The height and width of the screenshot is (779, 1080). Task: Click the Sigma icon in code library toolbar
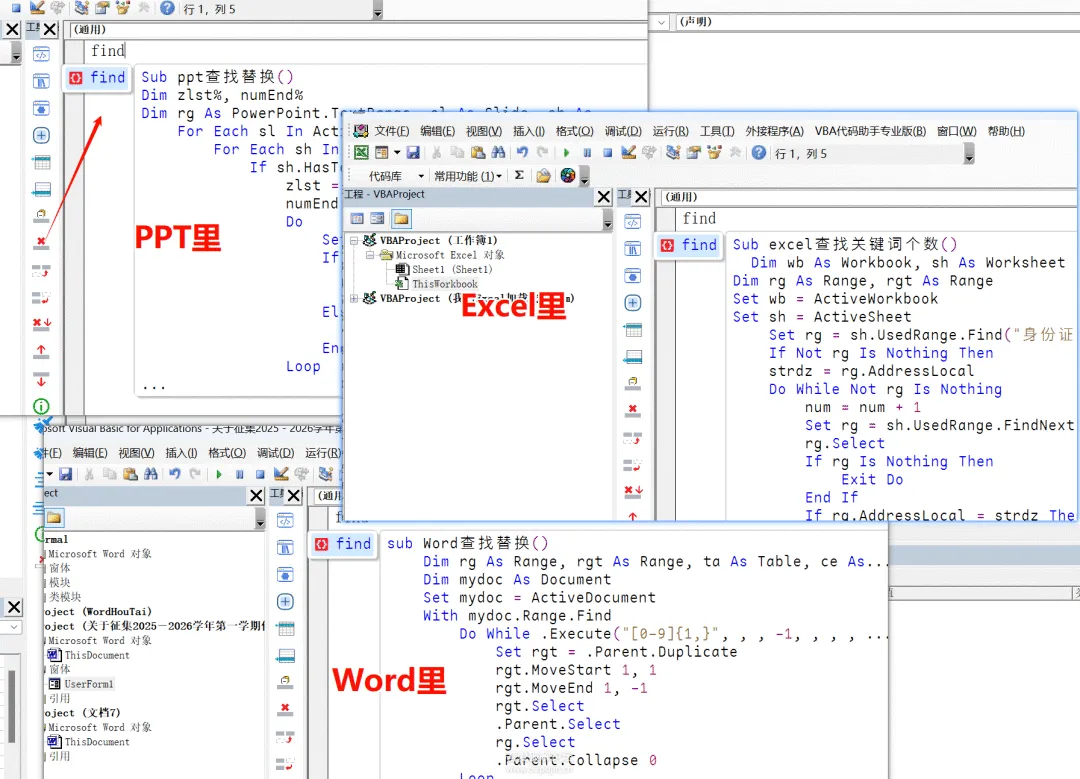[519, 176]
